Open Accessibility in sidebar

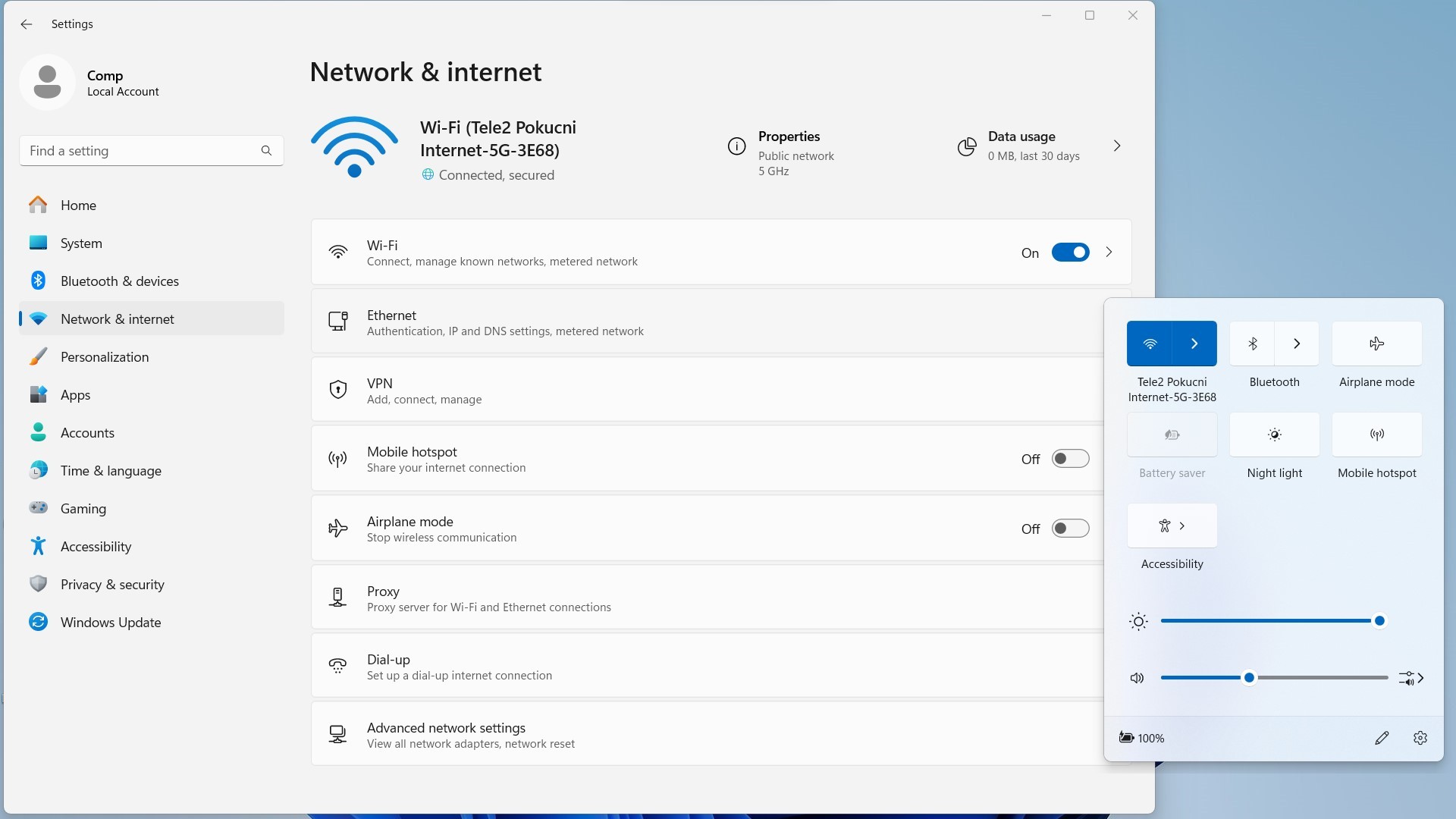[152, 546]
